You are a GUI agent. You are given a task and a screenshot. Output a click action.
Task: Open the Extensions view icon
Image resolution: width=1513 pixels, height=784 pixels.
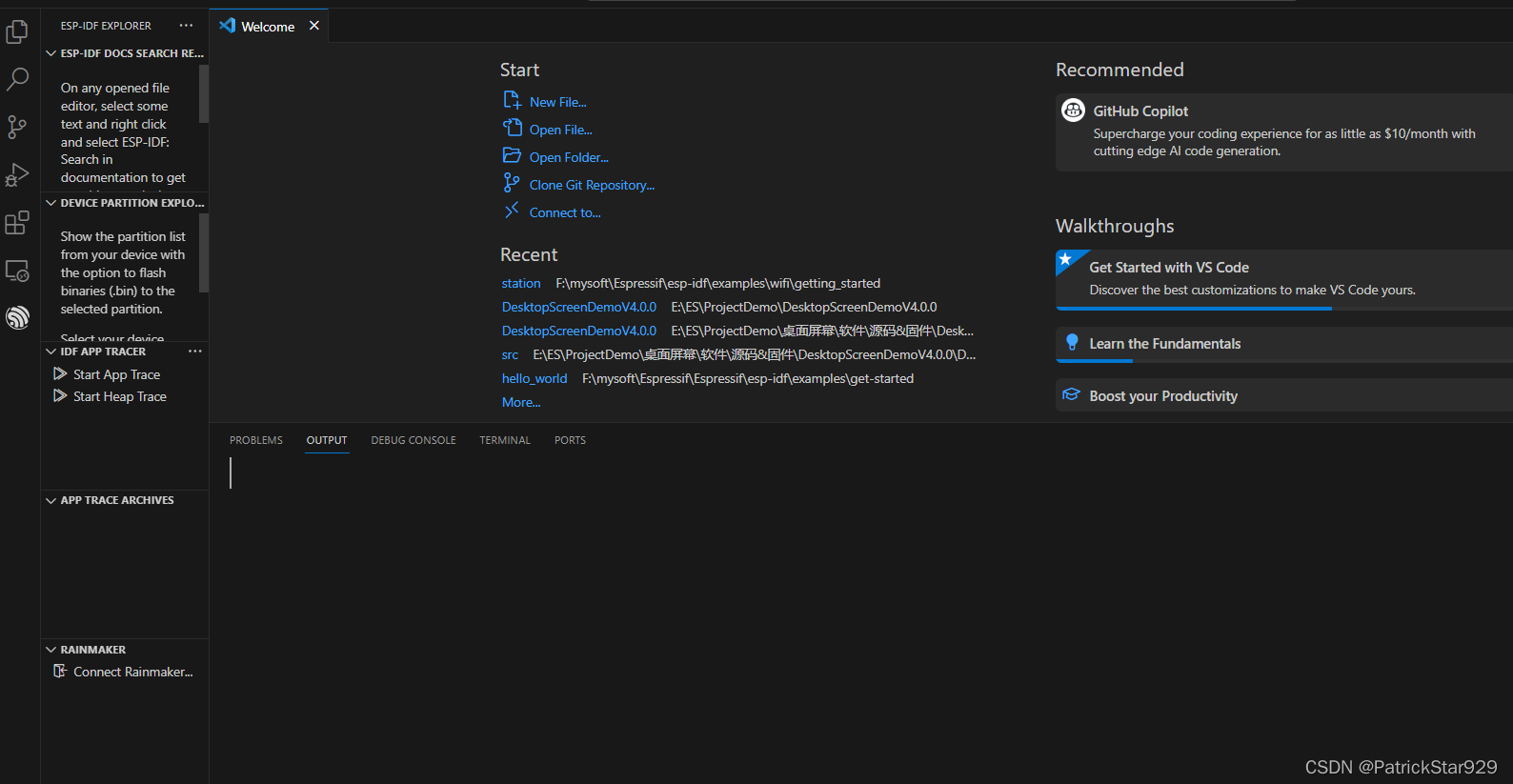17,223
